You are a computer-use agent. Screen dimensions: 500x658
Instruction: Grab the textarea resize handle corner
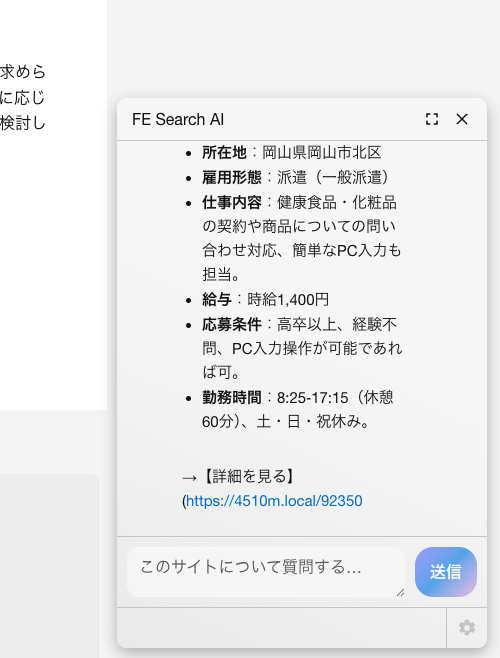(x=401, y=593)
